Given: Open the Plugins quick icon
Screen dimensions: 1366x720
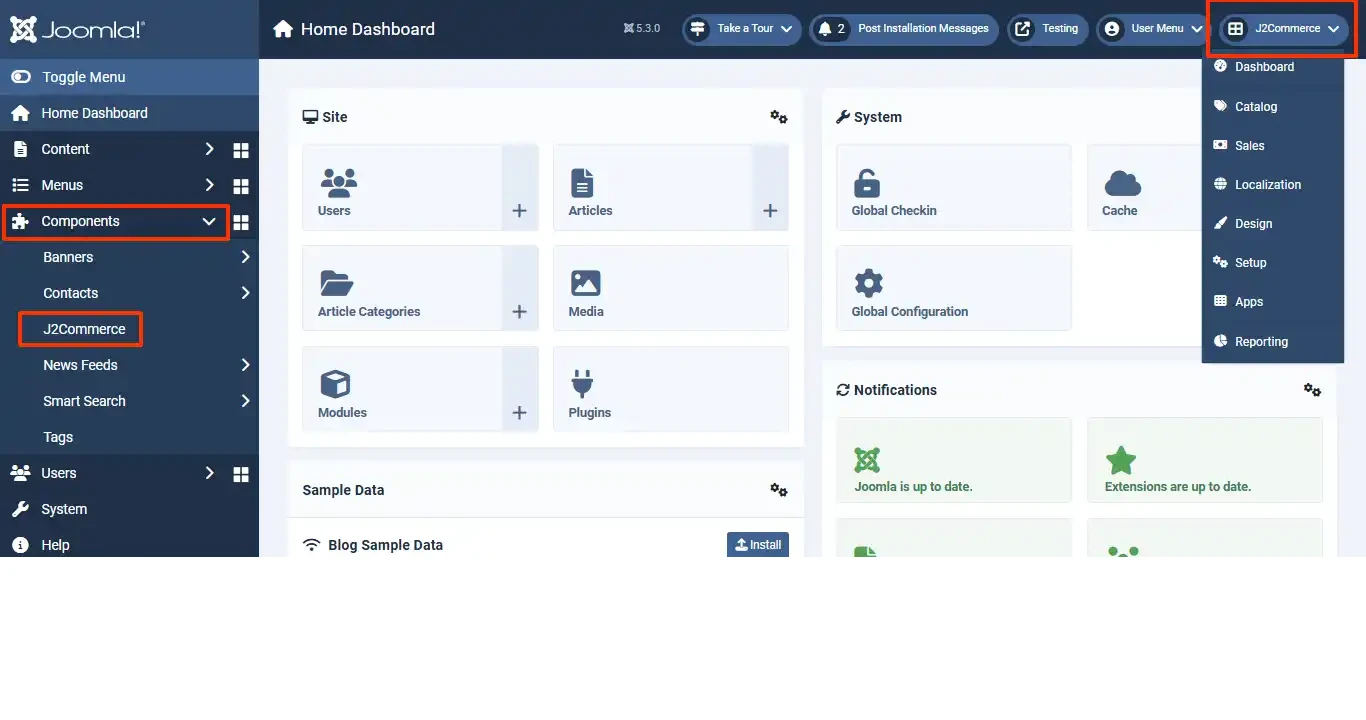Looking at the screenshot, I should [x=671, y=389].
